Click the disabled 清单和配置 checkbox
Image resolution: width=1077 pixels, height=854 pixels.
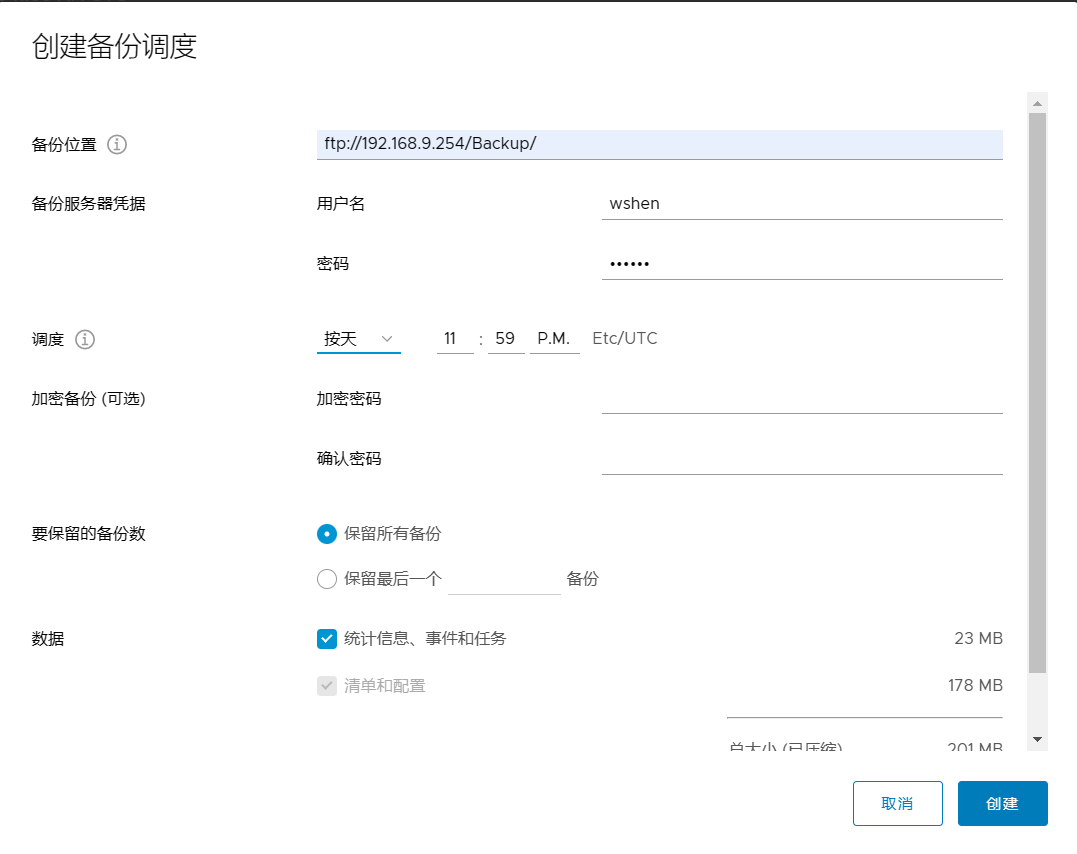[x=326, y=685]
